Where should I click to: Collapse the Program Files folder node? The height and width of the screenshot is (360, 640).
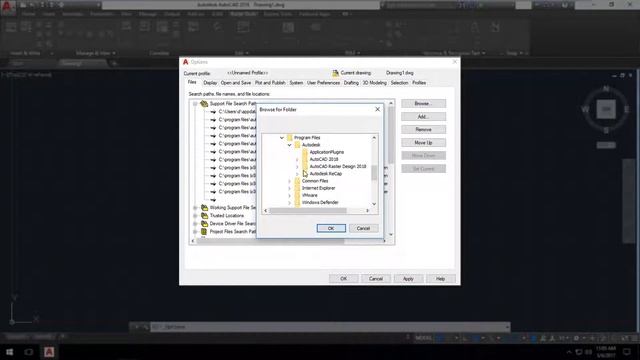point(282,138)
